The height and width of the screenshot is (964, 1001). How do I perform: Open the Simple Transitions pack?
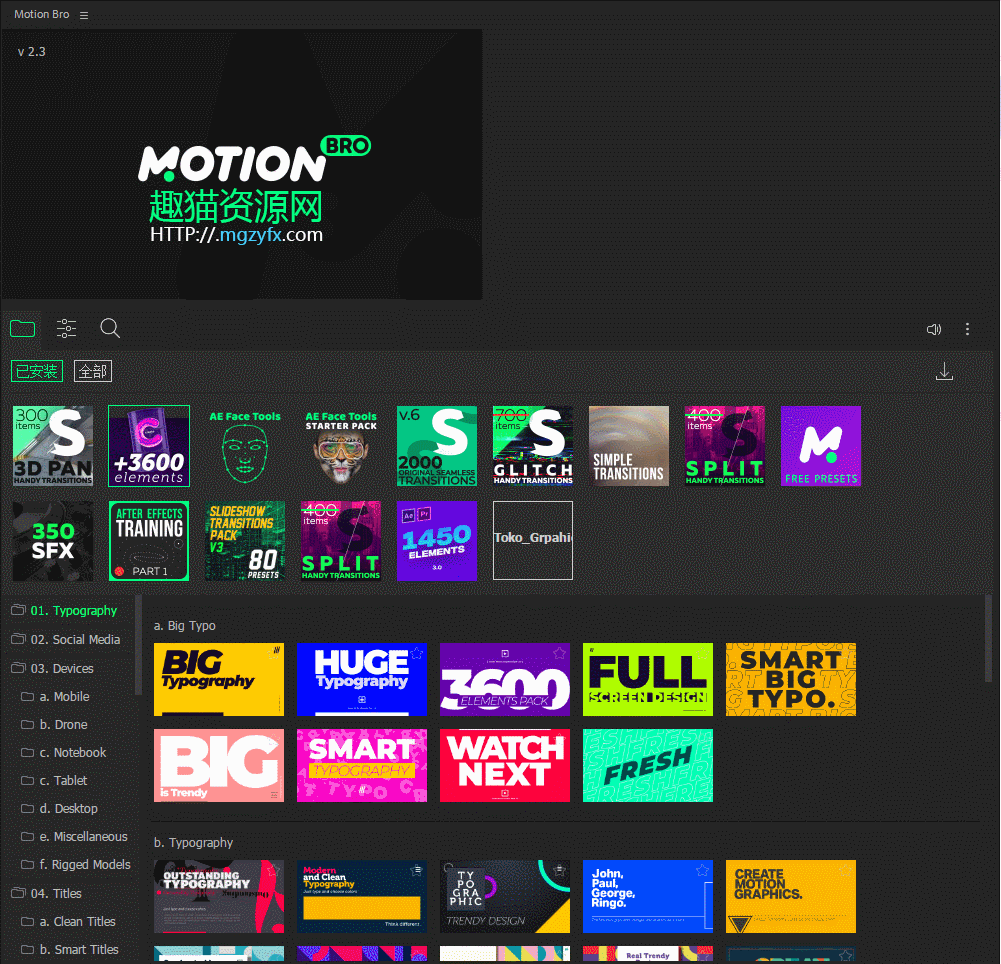629,446
